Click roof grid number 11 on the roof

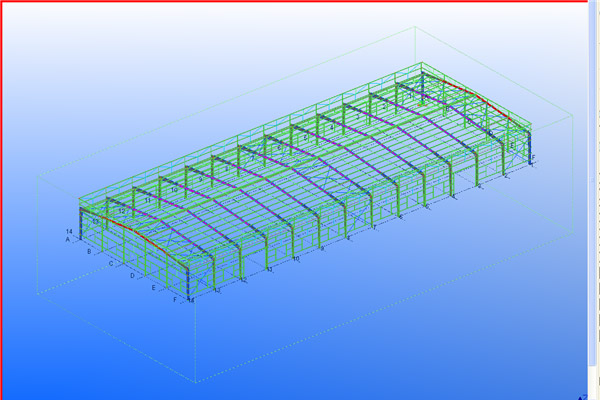pos(148,201)
